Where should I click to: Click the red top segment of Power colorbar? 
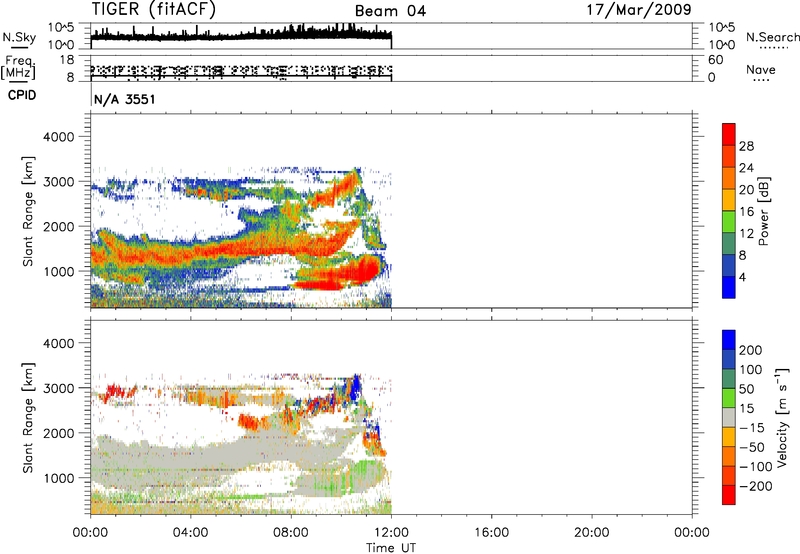point(729,134)
